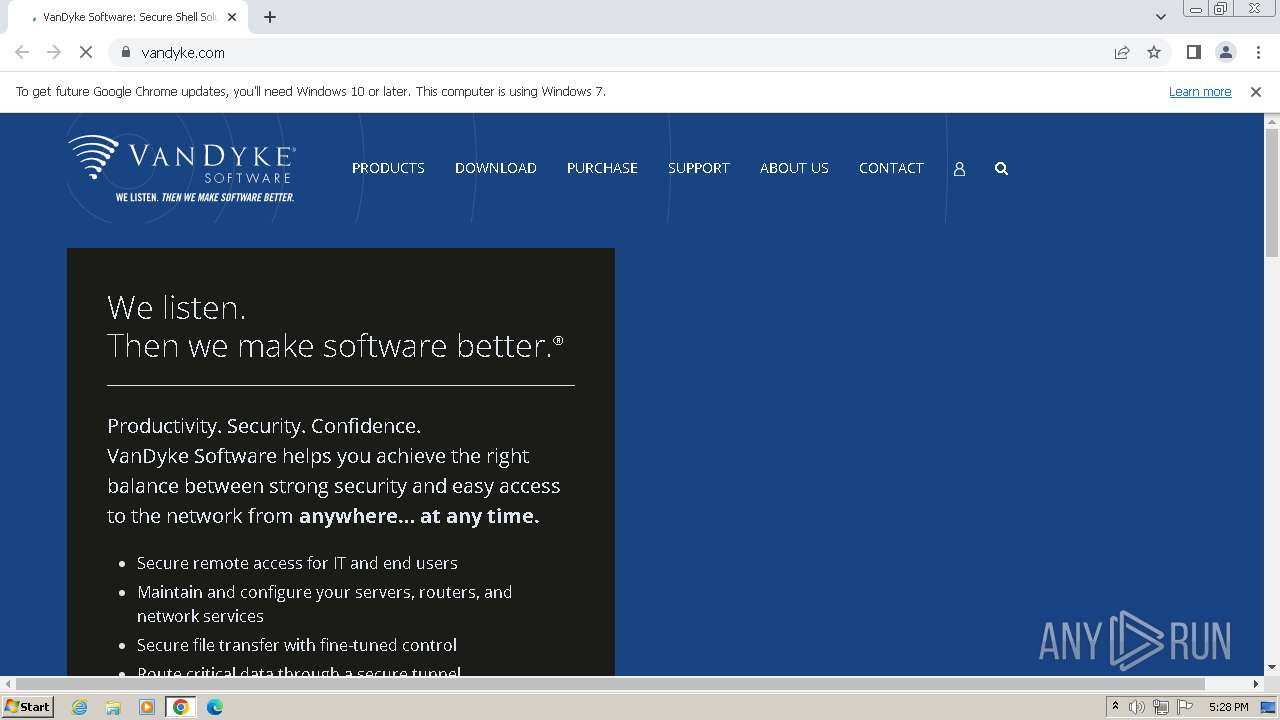
Task: Show hidden system tray icons
Action: (x=1115, y=707)
